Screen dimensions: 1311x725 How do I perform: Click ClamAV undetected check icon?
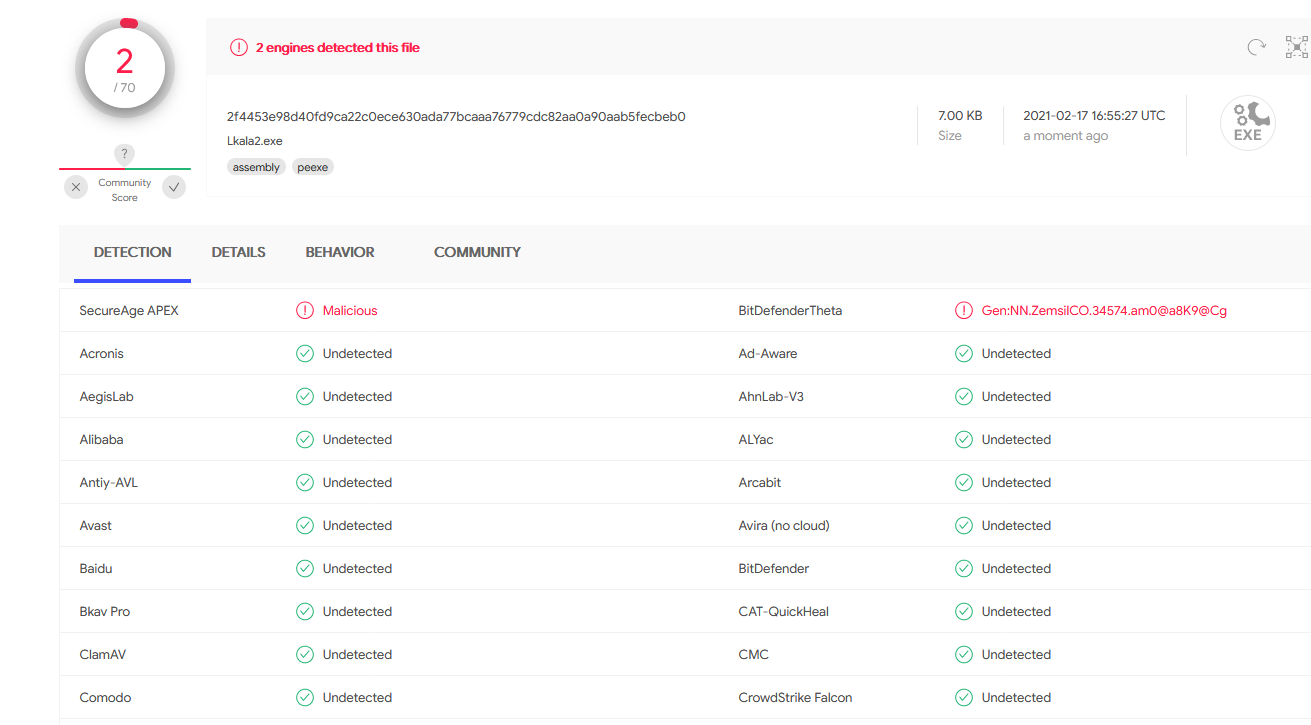[305, 655]
